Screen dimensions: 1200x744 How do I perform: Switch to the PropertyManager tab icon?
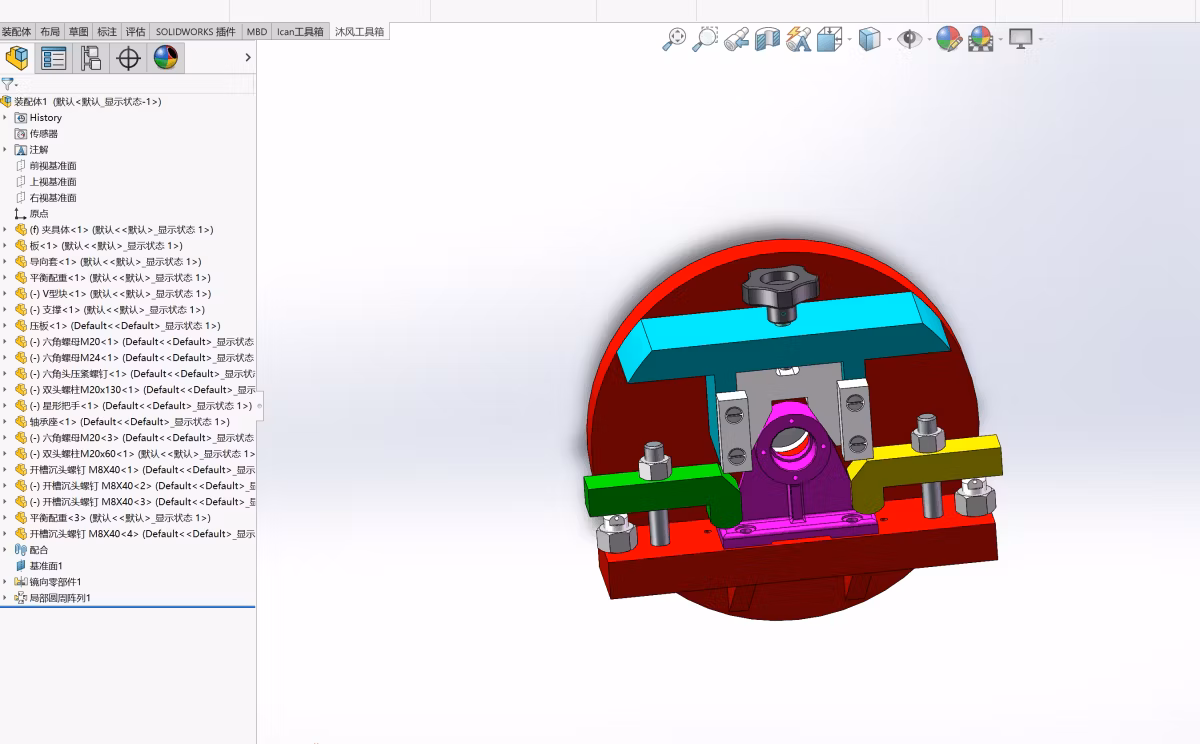(54, 58)
